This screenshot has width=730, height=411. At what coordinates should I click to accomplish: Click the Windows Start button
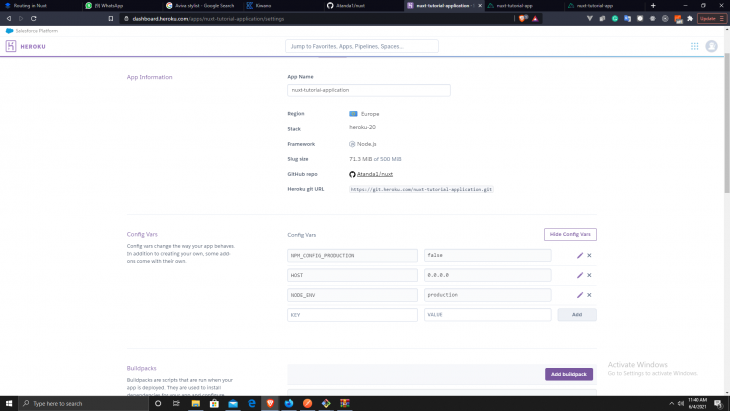click(x=10, y=403)
